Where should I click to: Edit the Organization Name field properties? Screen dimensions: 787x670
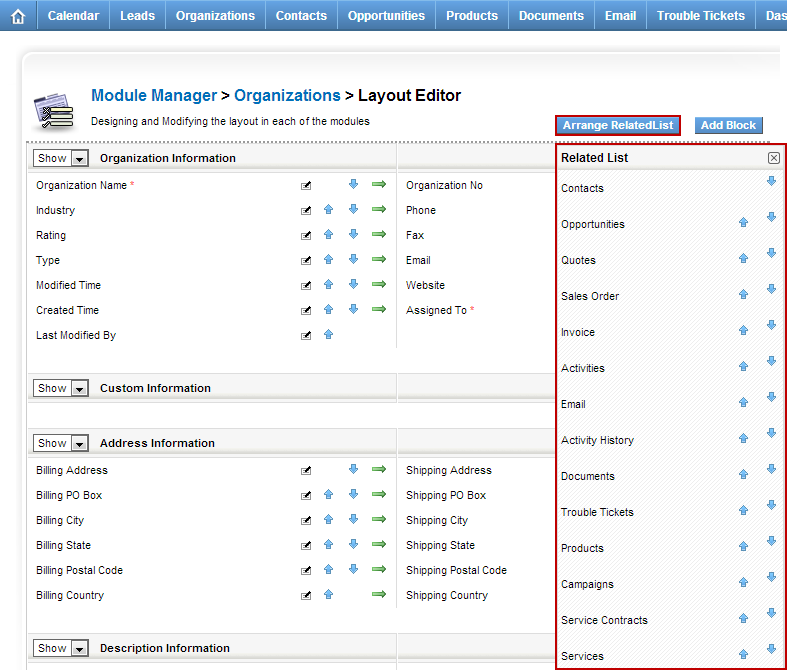tap(306, 186)
